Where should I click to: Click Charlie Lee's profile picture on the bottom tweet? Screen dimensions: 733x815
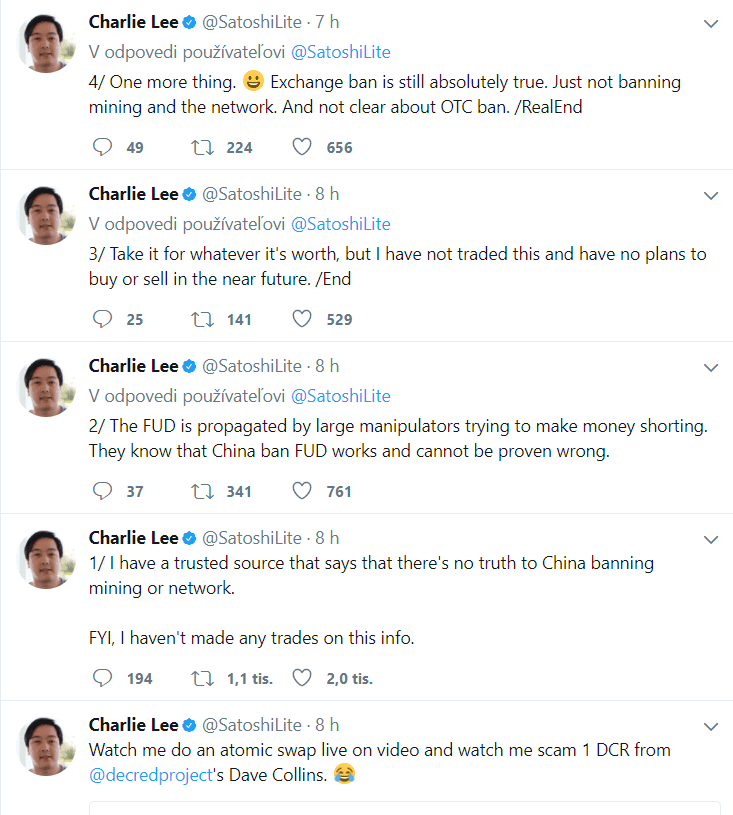coord(45,744)
